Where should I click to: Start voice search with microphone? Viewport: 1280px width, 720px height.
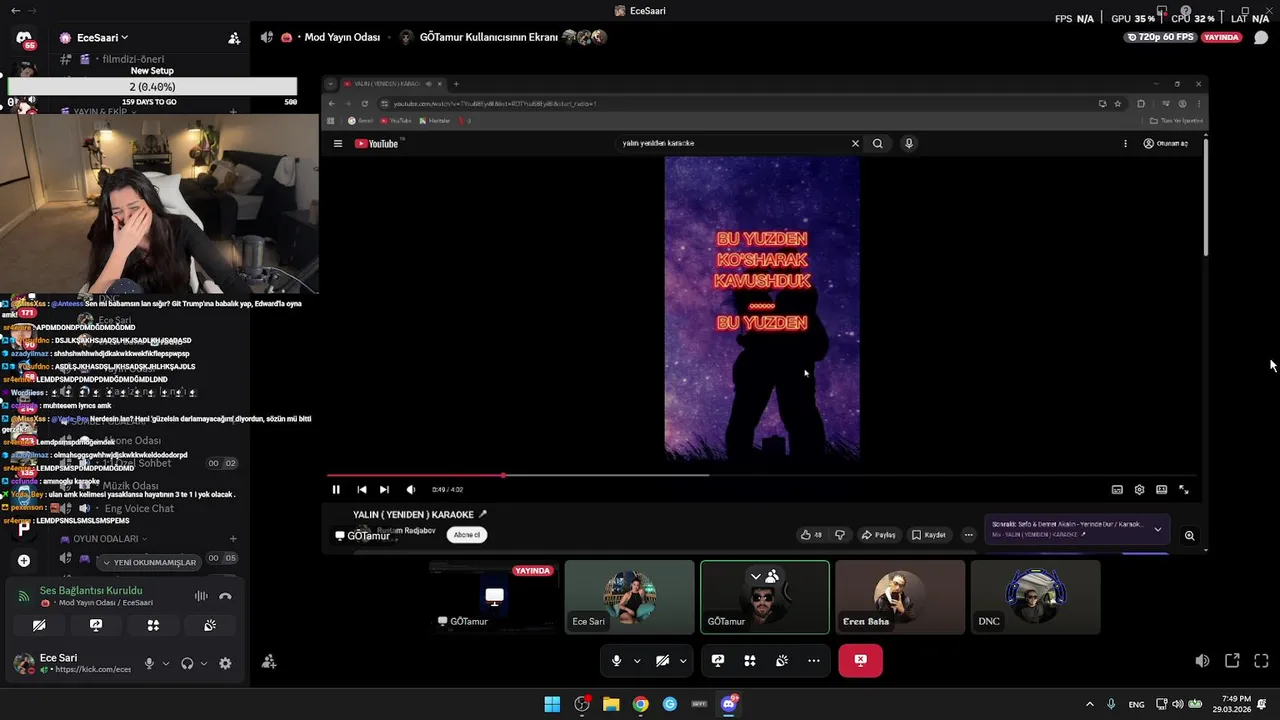(909, 143)
